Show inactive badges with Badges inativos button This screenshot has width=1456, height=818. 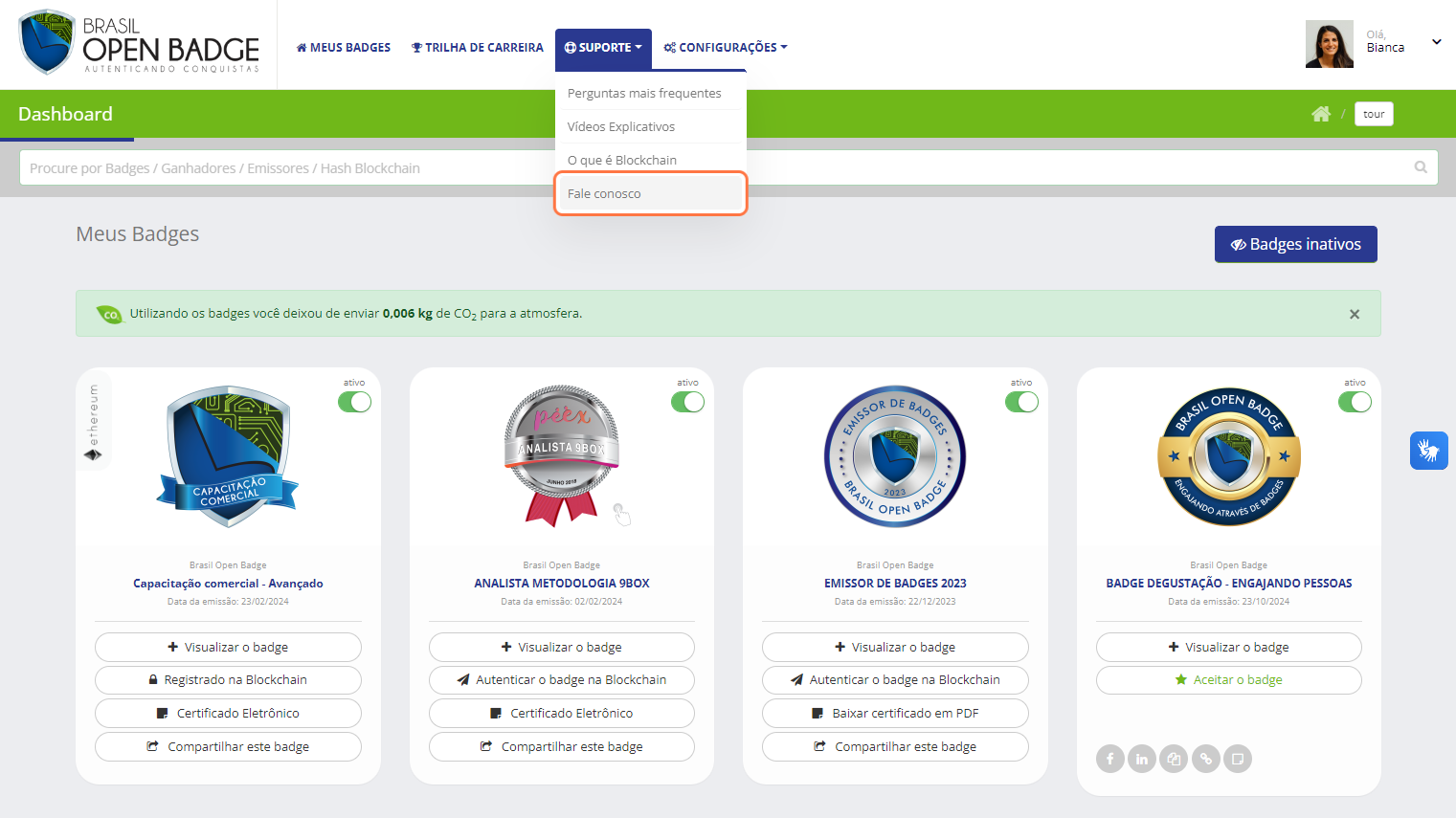pyautogui.click(x=1296, y=244)
